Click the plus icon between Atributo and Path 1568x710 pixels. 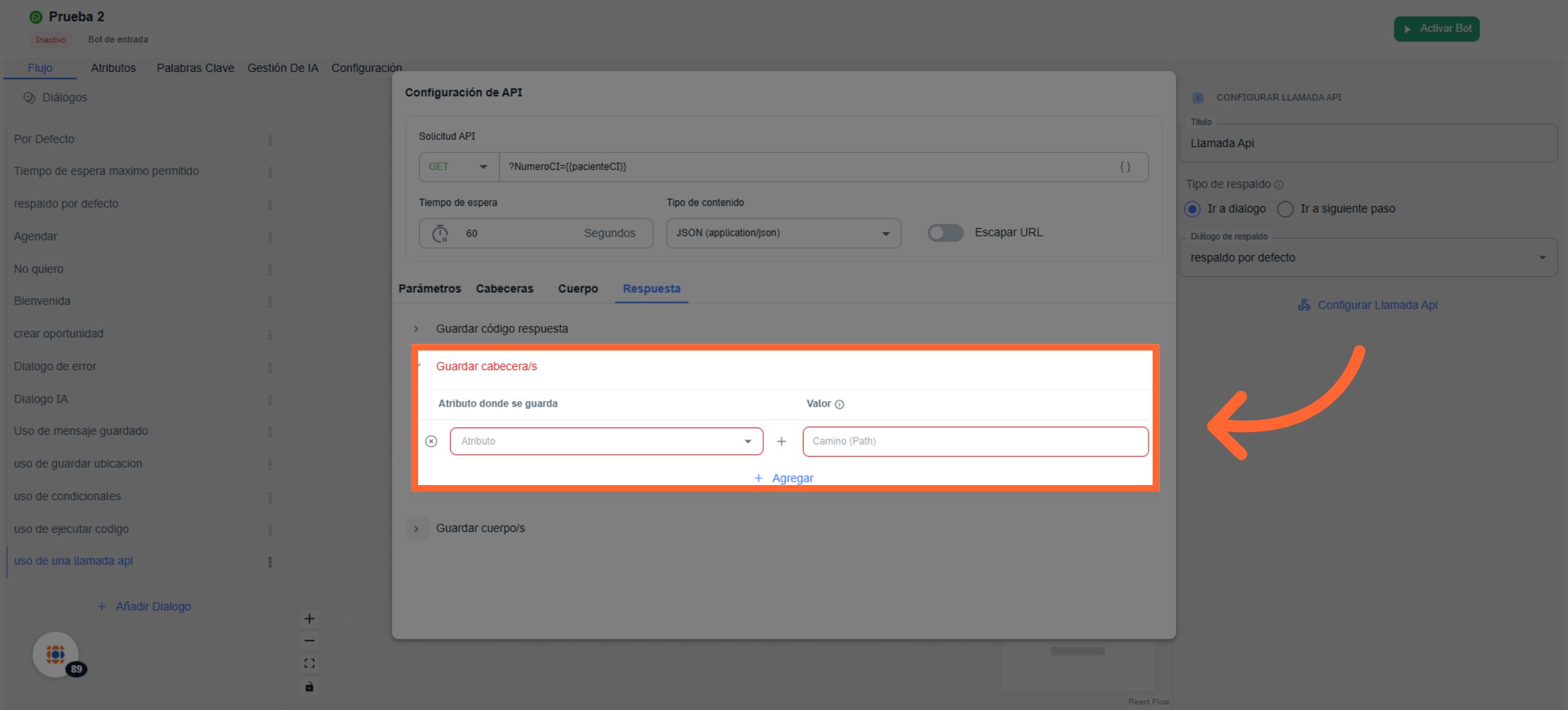[781, 442]
